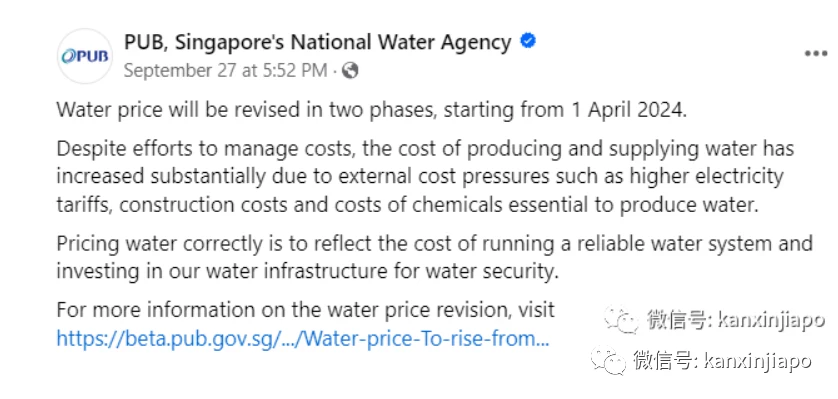Click the 'investing in our water infrastructure' line
This screenshot has width=838, height=399.
(x=307, y=271)
